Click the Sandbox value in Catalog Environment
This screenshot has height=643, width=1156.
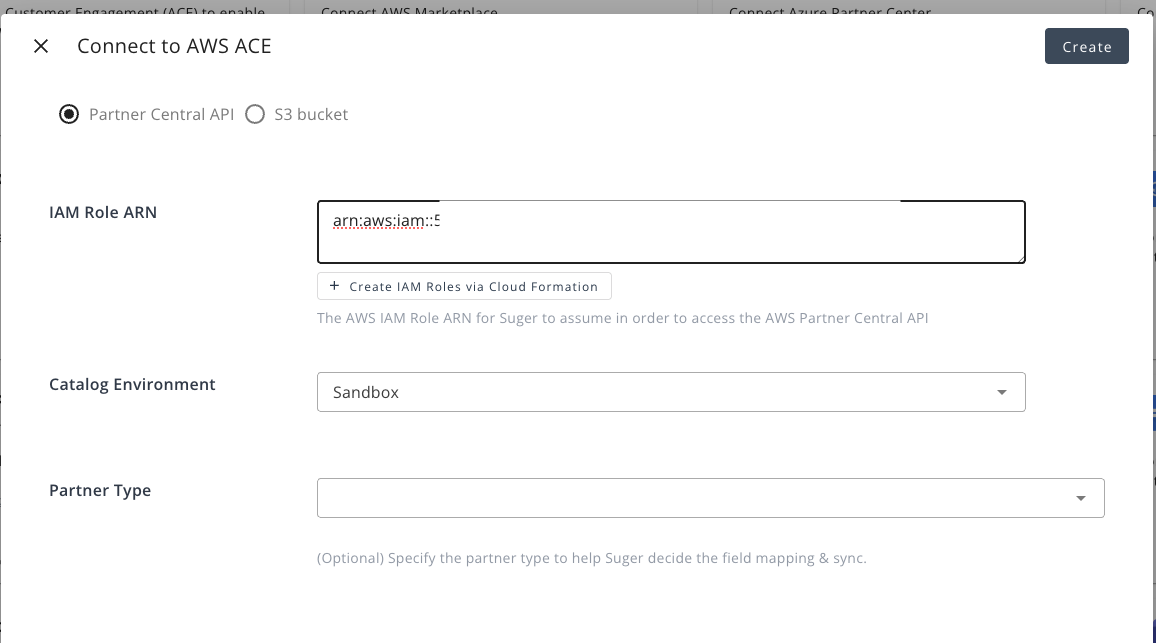point(366,393)
